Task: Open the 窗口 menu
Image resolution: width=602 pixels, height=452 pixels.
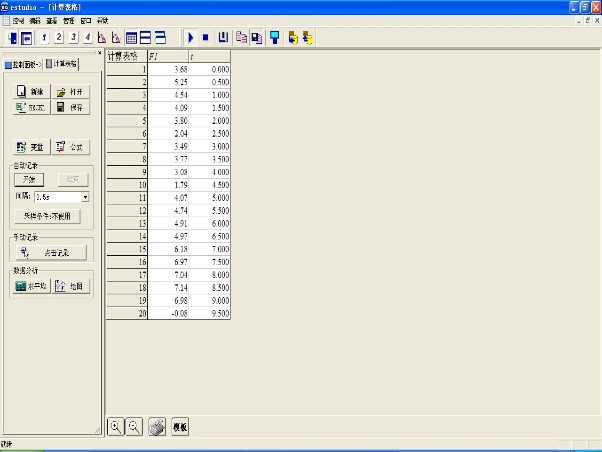Action: pos(85,20)
